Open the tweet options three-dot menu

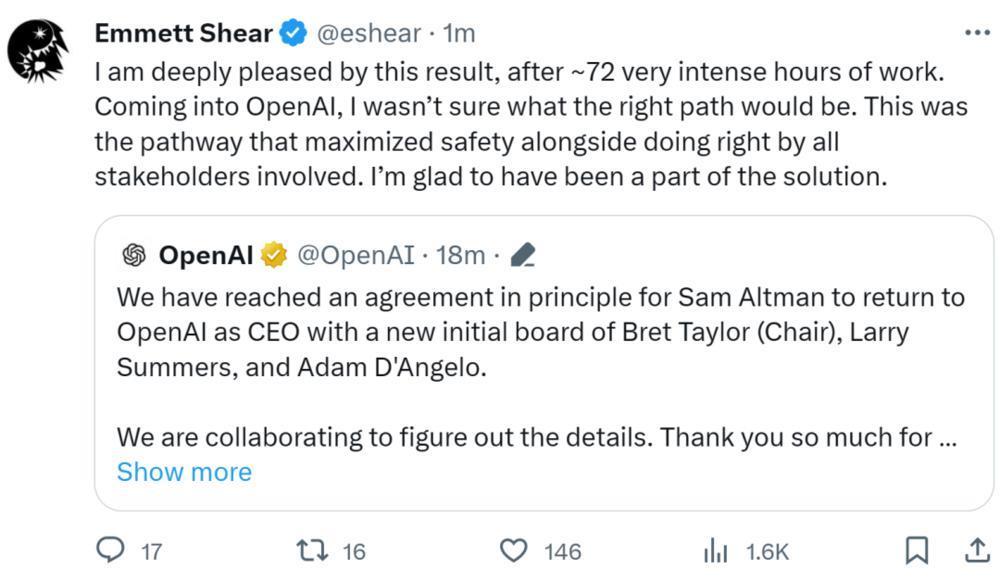pos(975,32)
